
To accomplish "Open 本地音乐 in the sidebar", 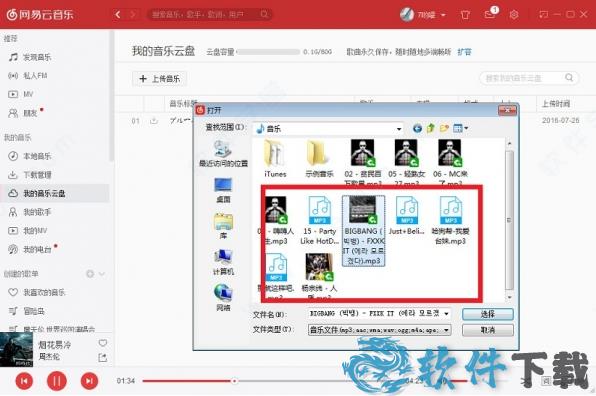I will (x=30, y=156).
